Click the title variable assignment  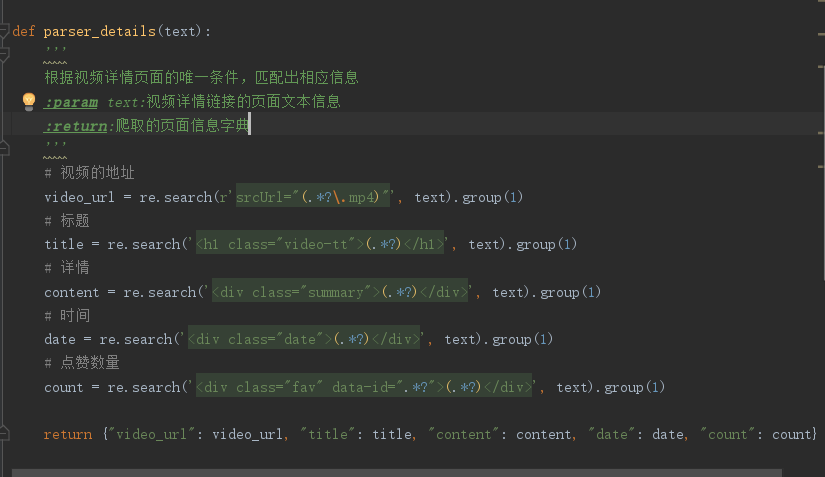coord(64,245)
